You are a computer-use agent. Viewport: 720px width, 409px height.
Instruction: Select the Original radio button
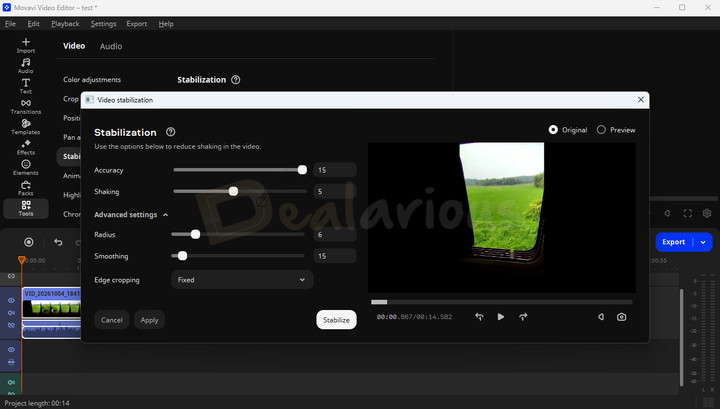[x=553, y=130]
